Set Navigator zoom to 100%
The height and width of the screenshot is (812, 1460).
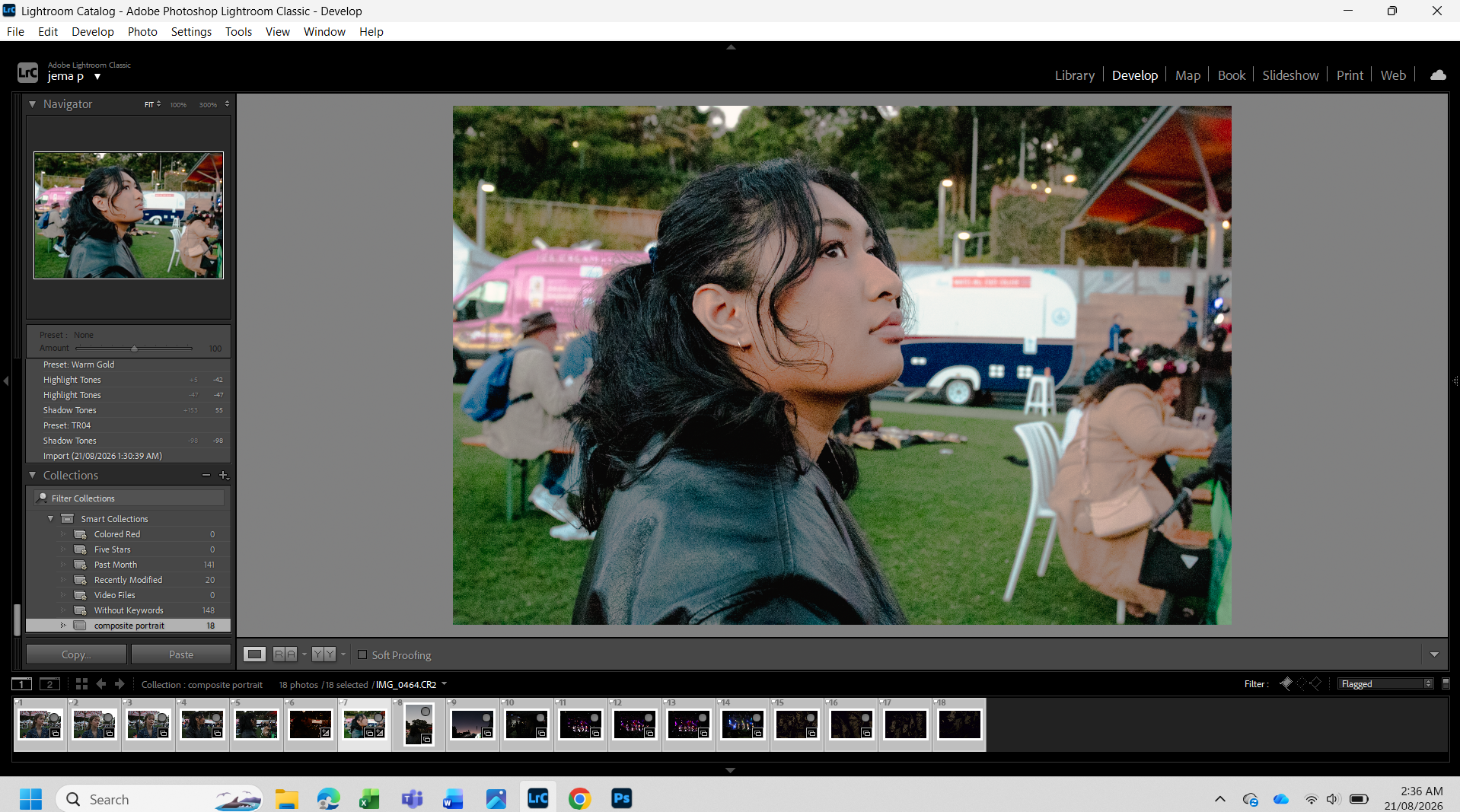point(178,104)
